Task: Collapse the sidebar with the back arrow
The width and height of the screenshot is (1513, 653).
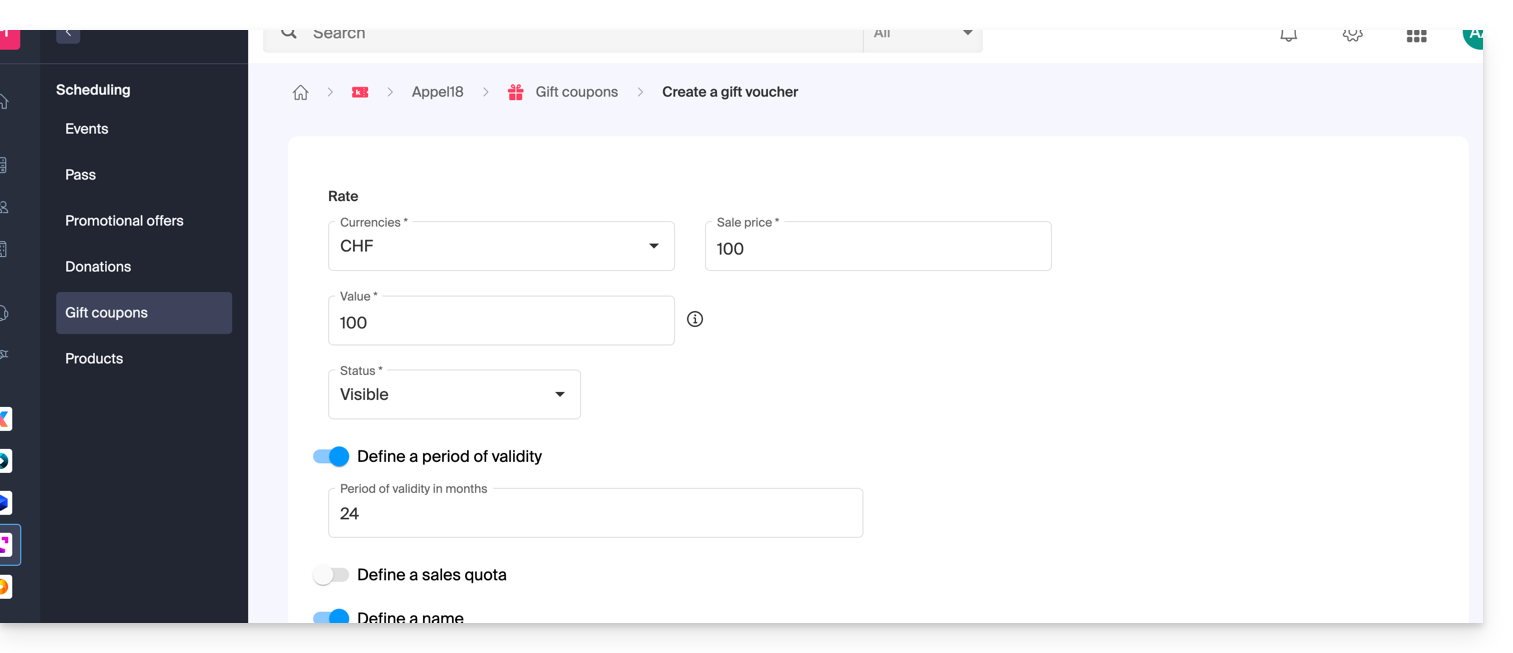Action: pos(68,34)
